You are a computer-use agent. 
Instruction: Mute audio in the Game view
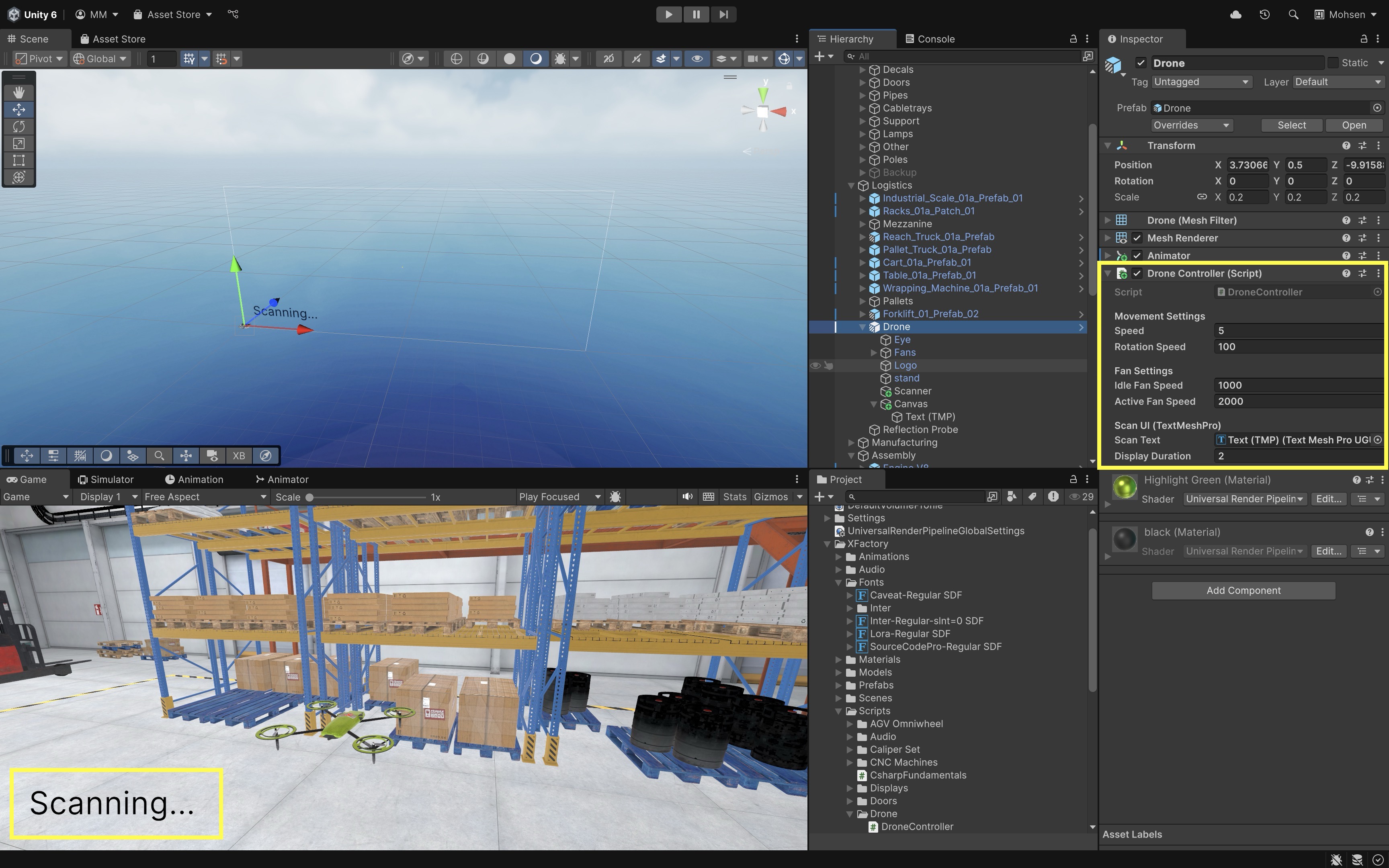pyautogui.click(x=687, y=497)
